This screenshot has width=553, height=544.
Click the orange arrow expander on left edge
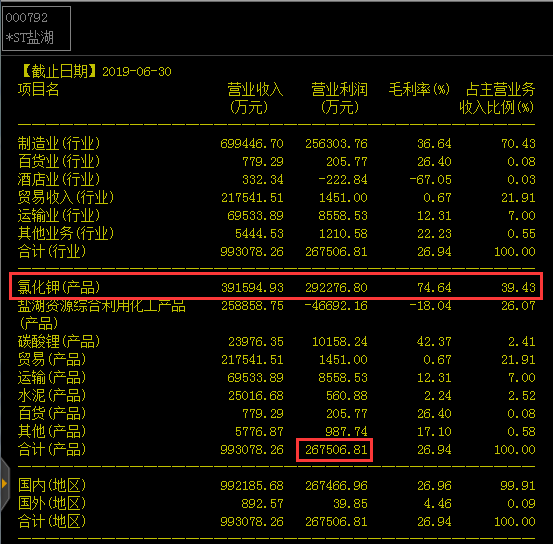[x=4, y=483]
